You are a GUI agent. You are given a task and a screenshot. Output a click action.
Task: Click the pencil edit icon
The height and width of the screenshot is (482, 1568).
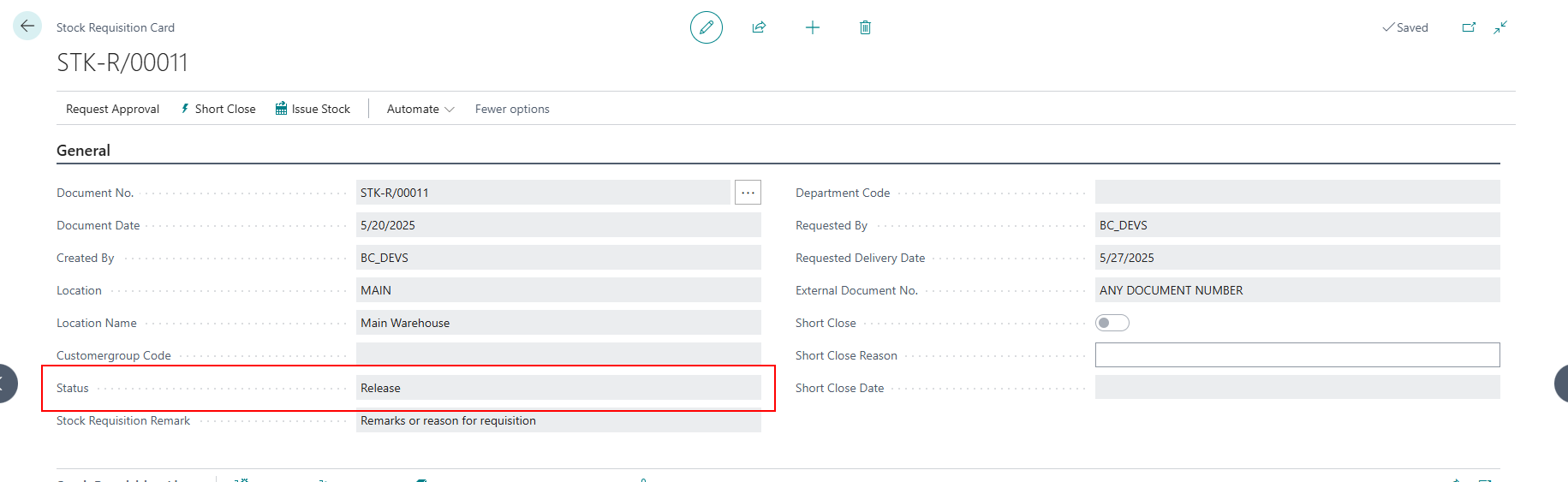pyautogui.click(x=706, y=27)
